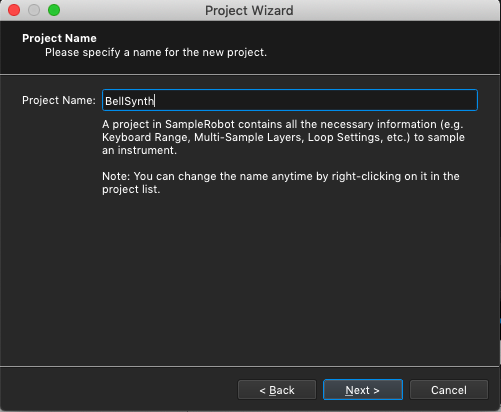
Task: Click the gray minimize window button
Action: click(34, 10)
